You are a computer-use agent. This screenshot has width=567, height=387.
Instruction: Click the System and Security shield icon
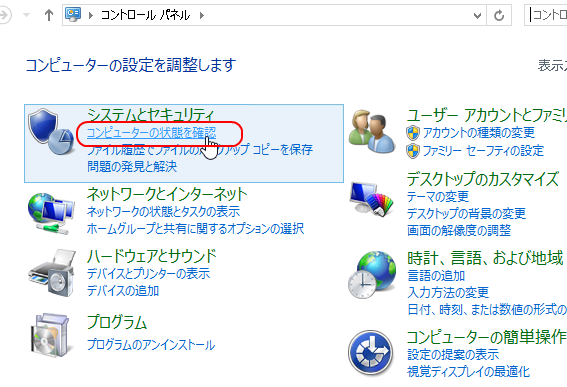click(51, 132)
